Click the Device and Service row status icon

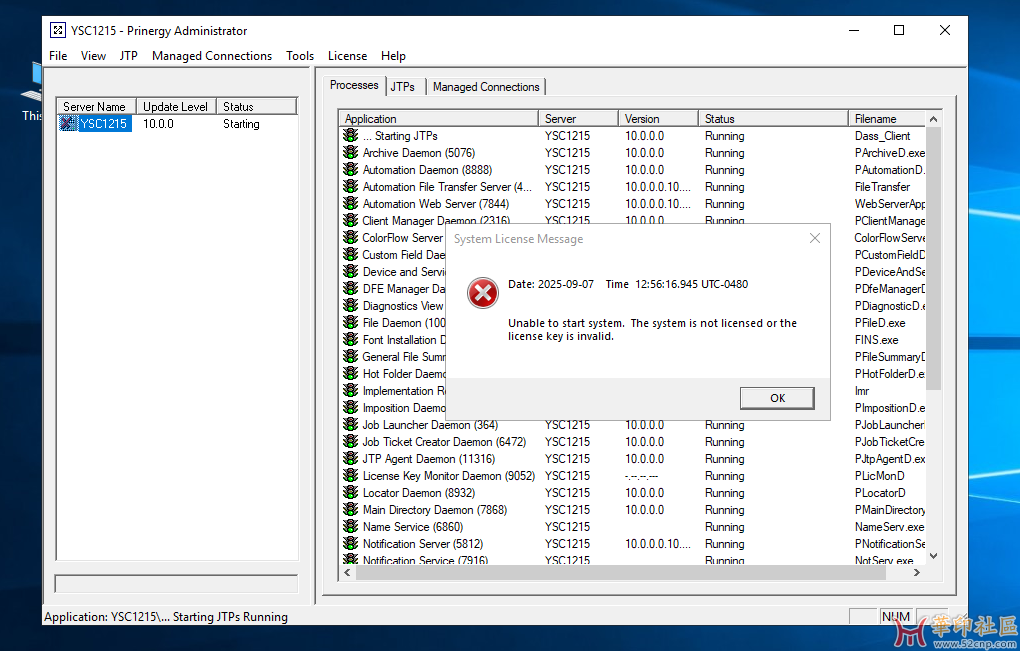351,271
